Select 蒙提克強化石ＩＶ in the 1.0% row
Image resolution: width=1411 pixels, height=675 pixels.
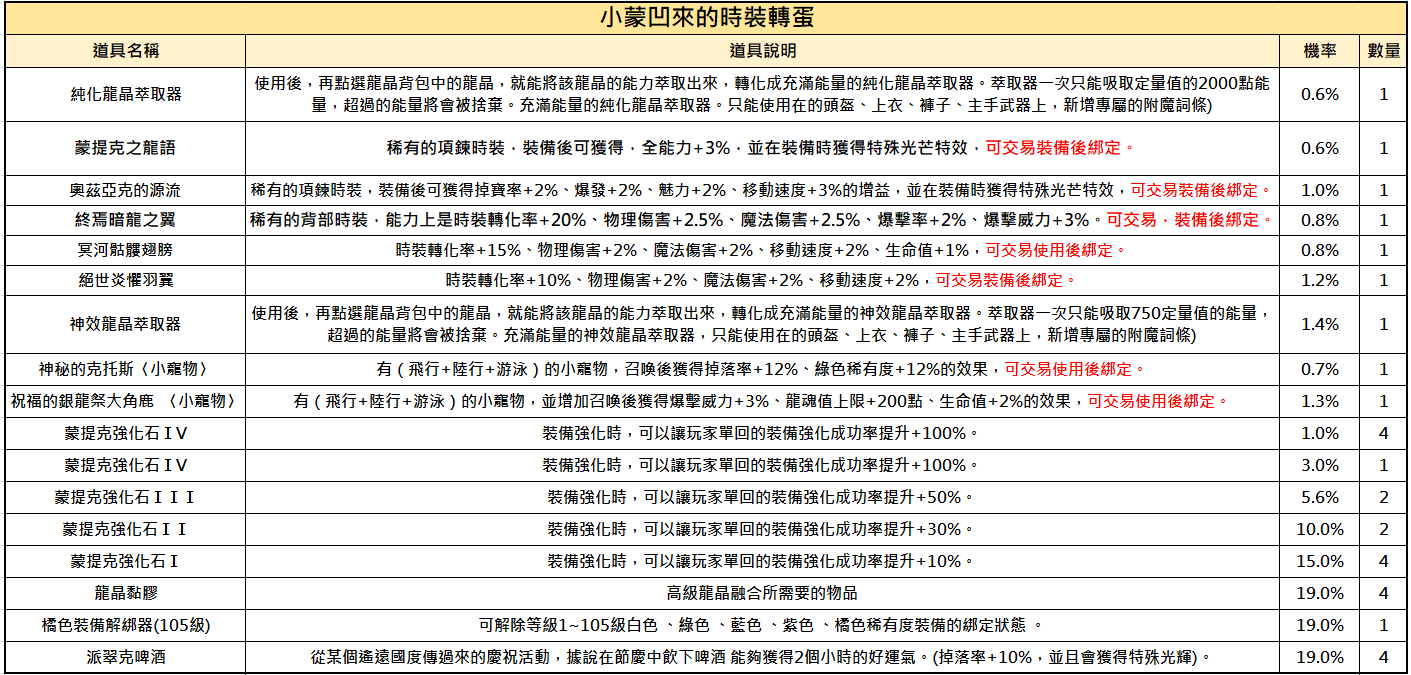(126, 433)
